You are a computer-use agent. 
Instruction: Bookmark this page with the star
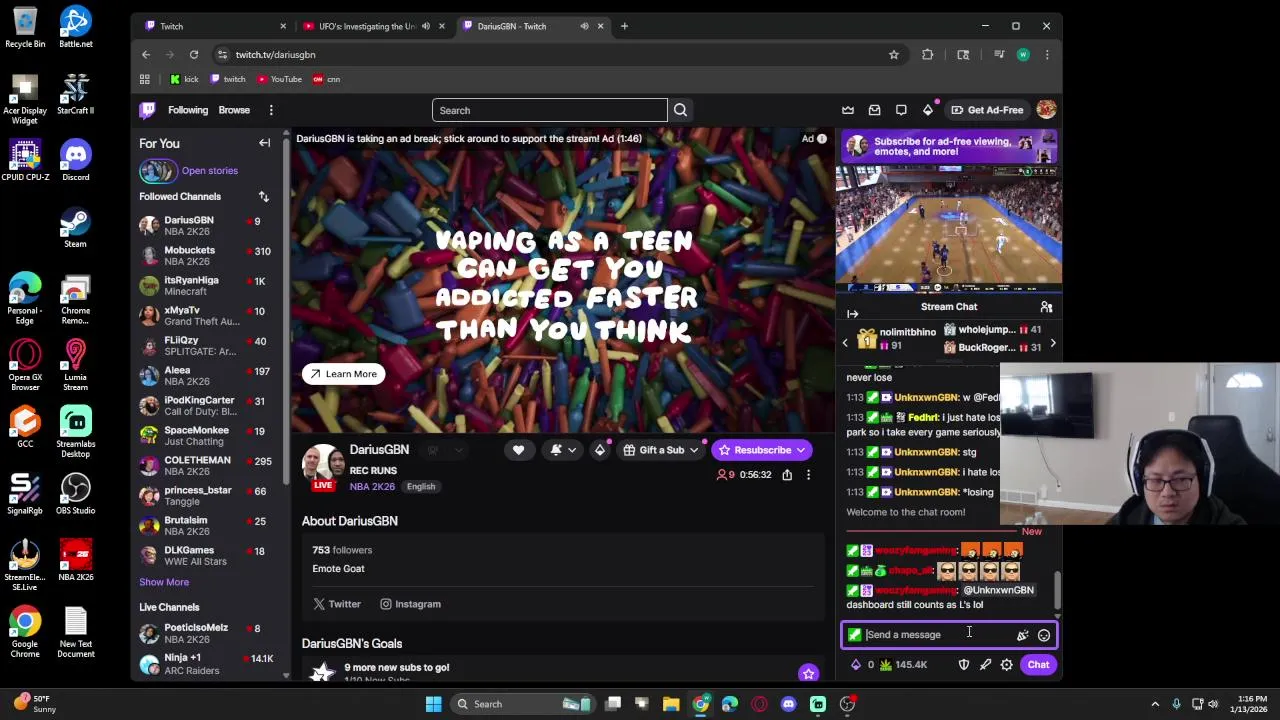click(x=893, y=55)
